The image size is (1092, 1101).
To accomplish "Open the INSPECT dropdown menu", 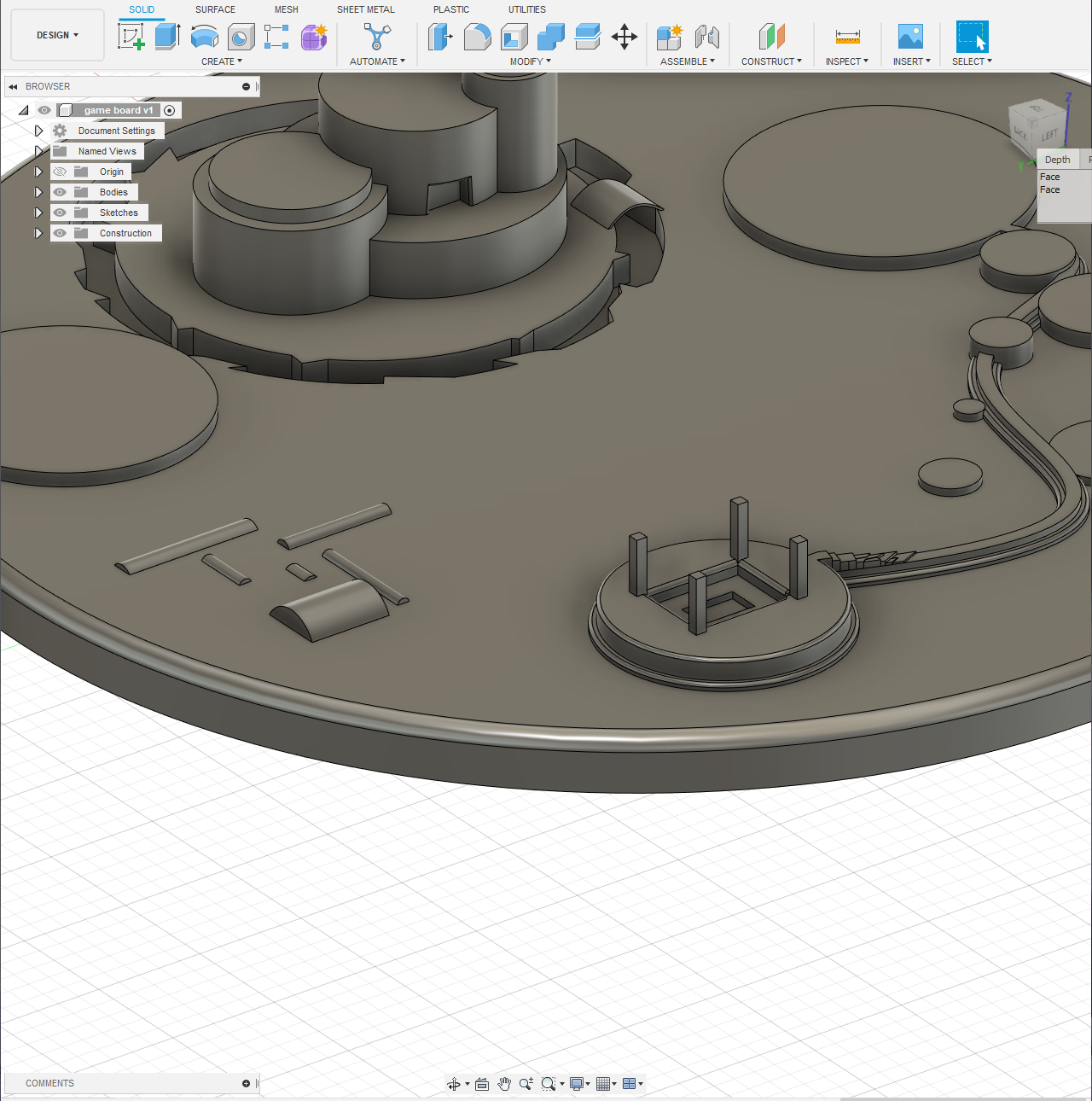I will 846,61.
